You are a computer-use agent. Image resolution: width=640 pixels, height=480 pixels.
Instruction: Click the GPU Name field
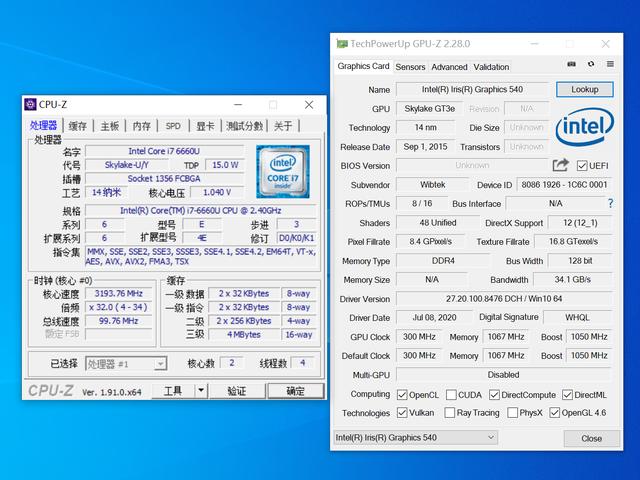(x=472, y=89)
